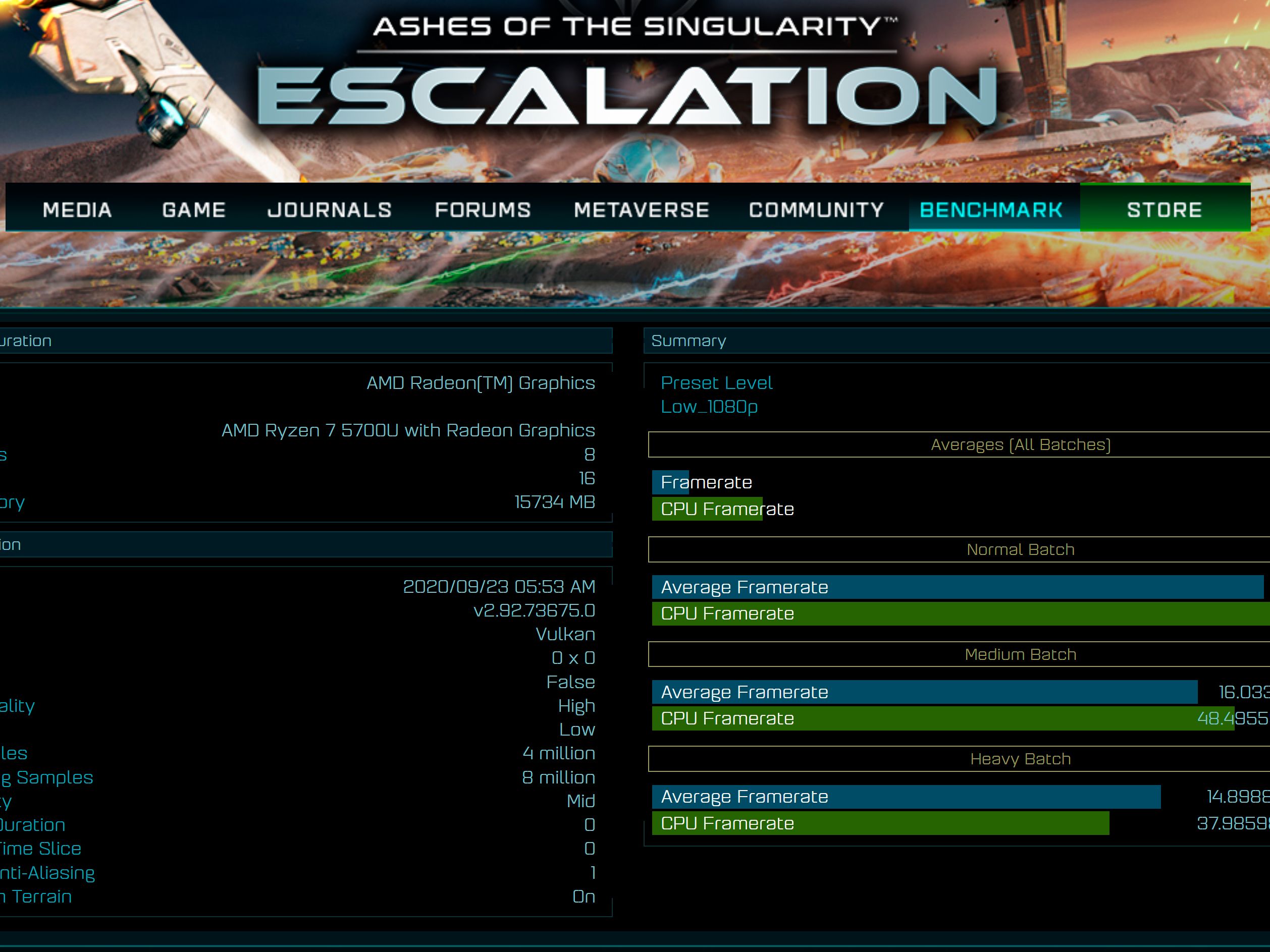Select the 37.9859 CPU framerate value

pos(1233,823)
